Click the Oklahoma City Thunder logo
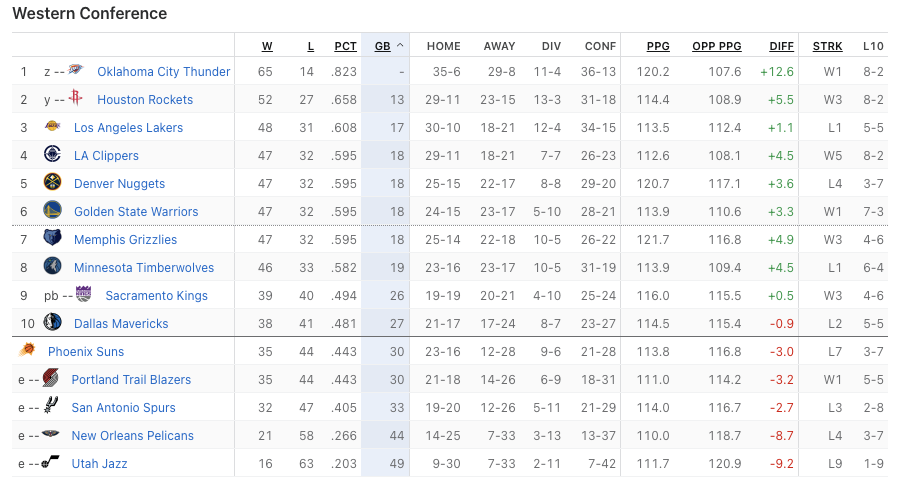The height and width of the screenshot is (479, 898). [76, 70]
